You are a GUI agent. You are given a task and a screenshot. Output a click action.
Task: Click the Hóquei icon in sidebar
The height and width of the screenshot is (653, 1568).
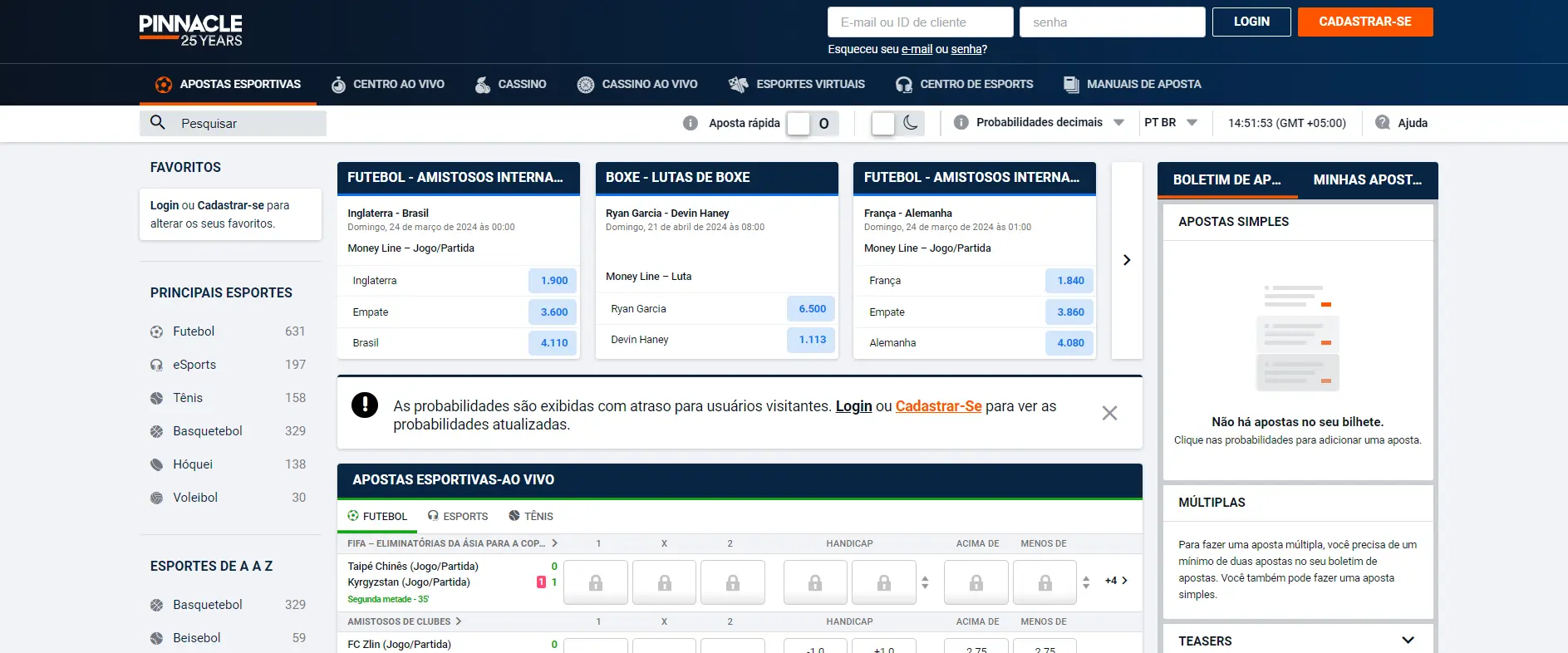[x=156, y=464]
